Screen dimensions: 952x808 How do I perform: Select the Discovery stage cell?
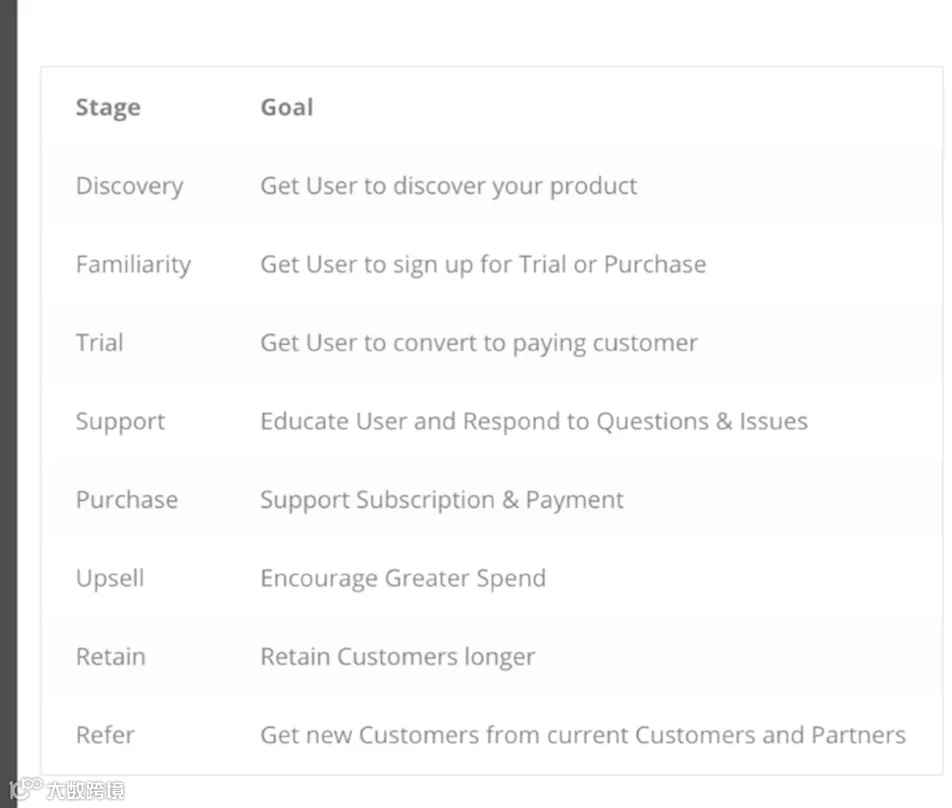click(x=129, y=186)
